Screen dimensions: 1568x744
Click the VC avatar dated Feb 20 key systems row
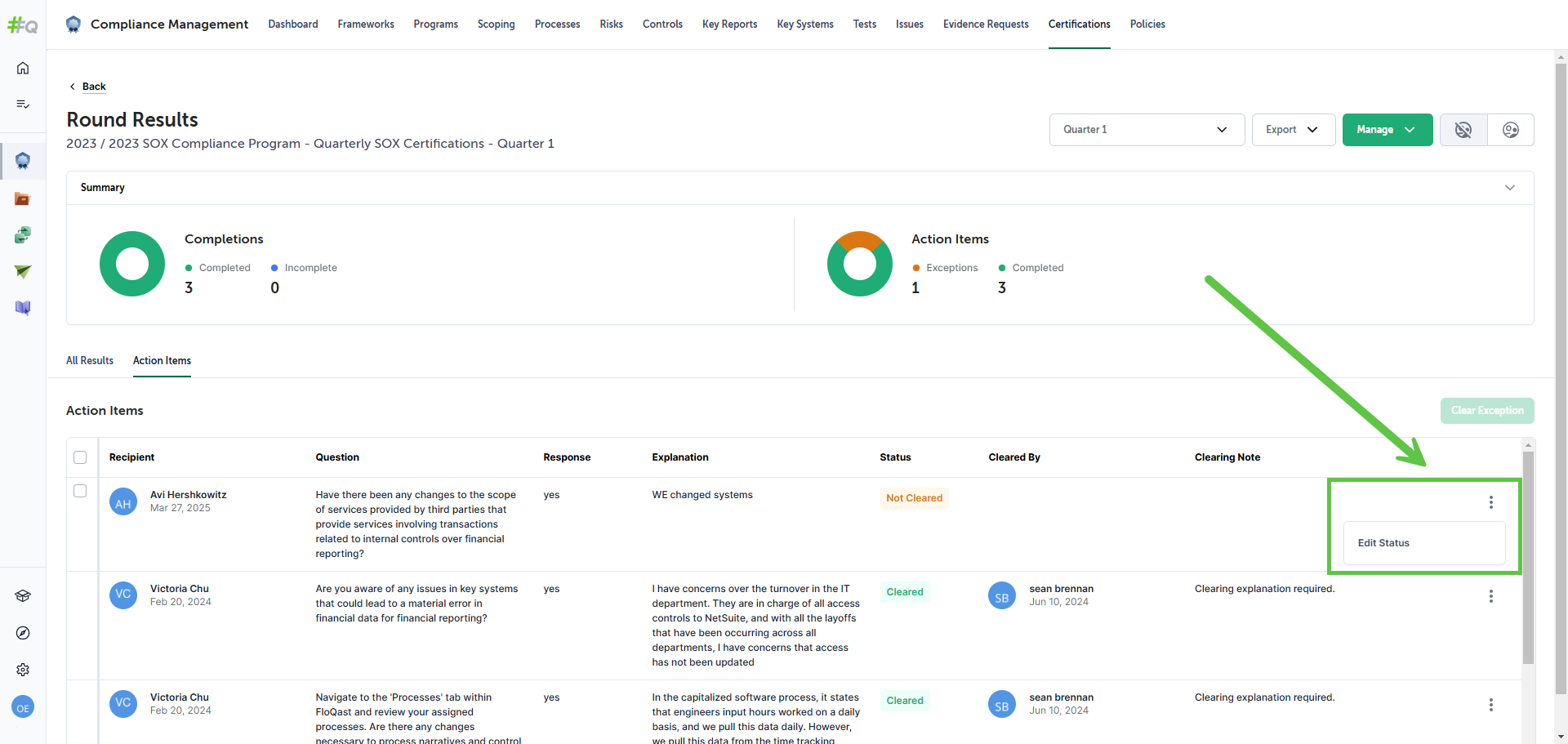tap(123, 595)
